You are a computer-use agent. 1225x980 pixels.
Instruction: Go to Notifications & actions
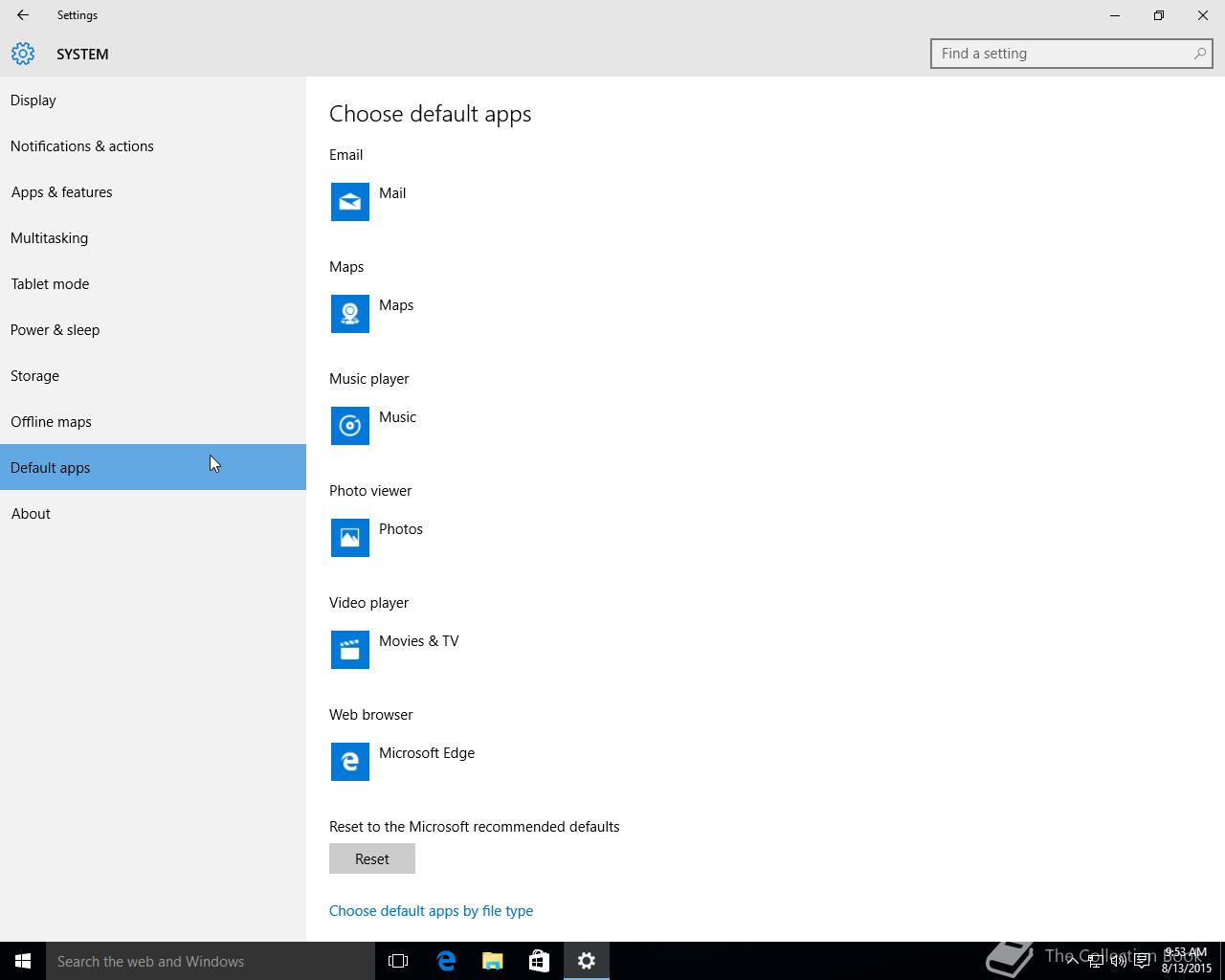coord(153,145)
